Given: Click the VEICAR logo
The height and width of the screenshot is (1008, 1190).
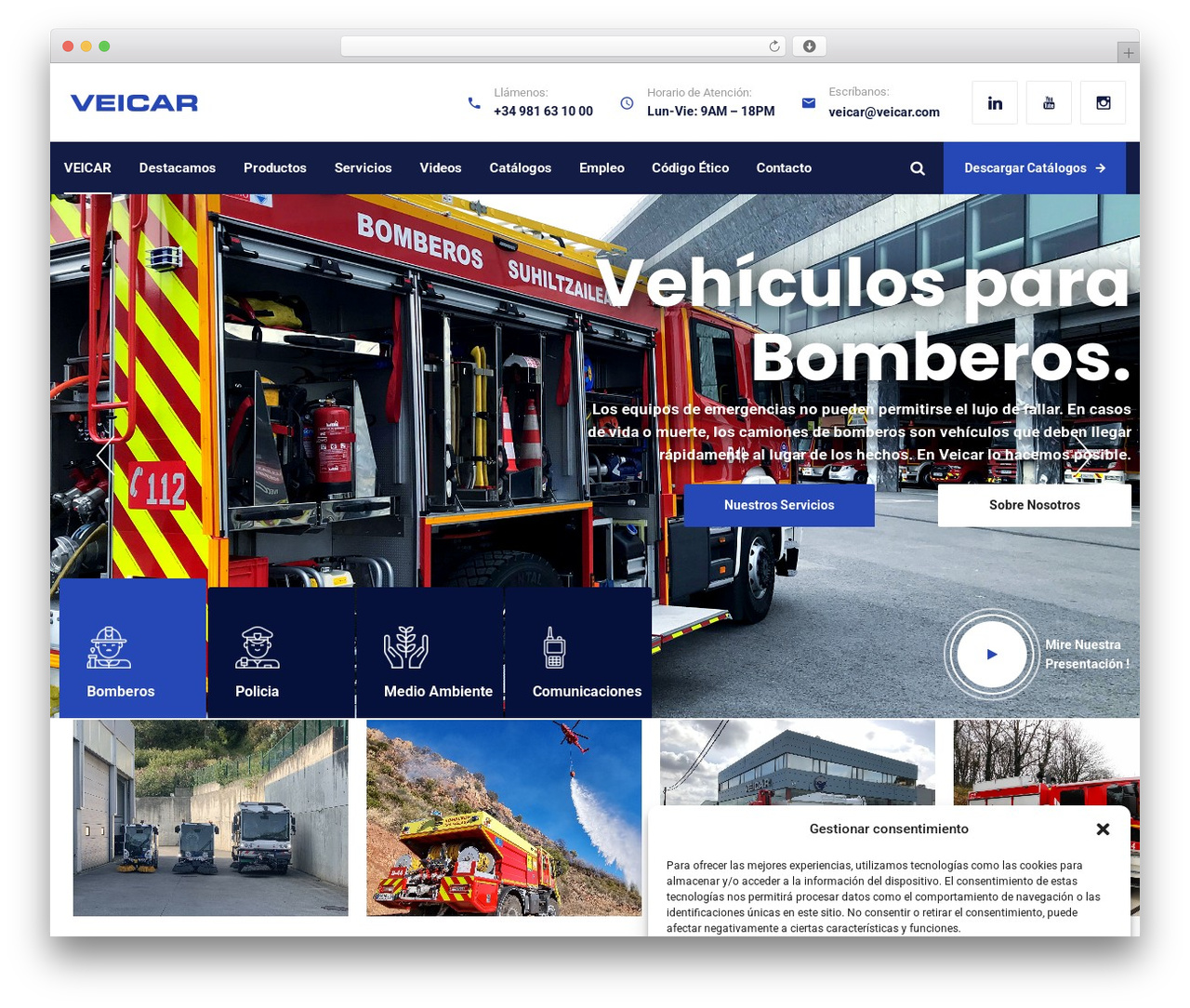Looking at the screenshot, I should (x=135, y=103).
